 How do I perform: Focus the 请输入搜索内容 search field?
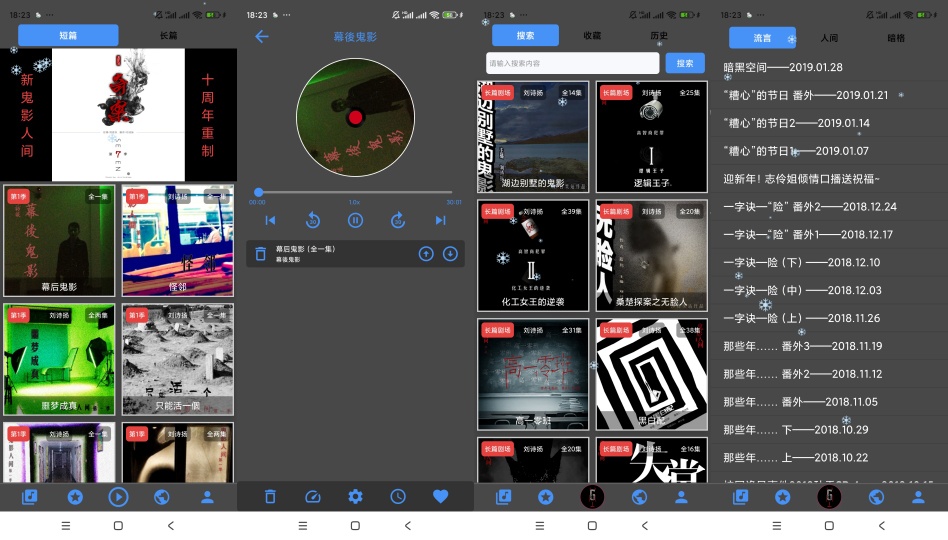[x=572, y=63]
